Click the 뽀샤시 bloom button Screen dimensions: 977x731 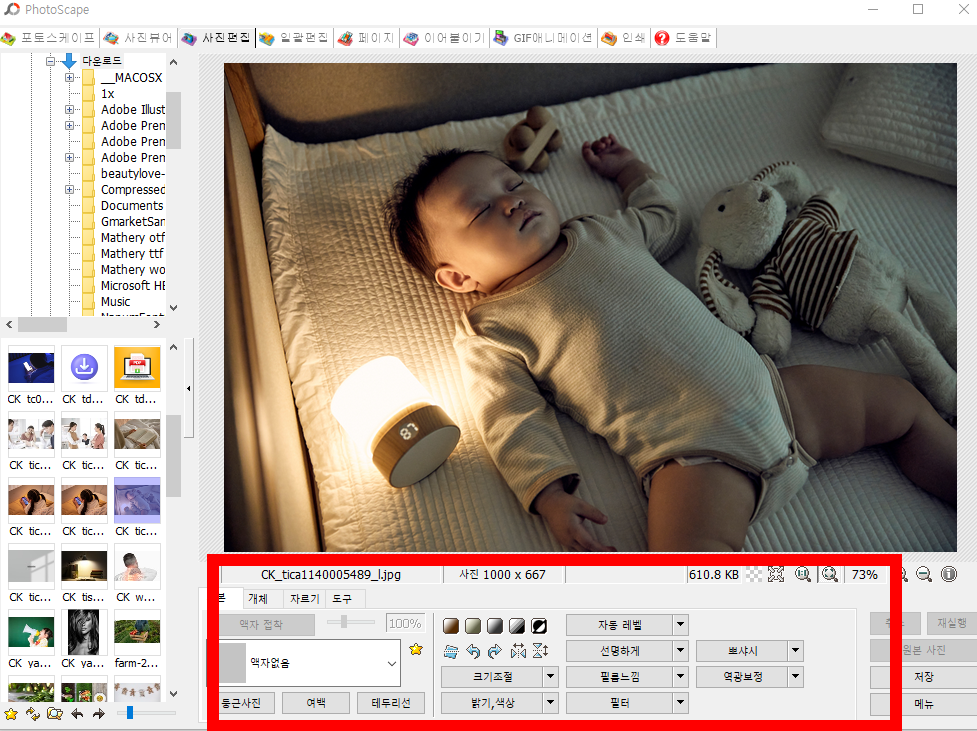click(742, 651)
